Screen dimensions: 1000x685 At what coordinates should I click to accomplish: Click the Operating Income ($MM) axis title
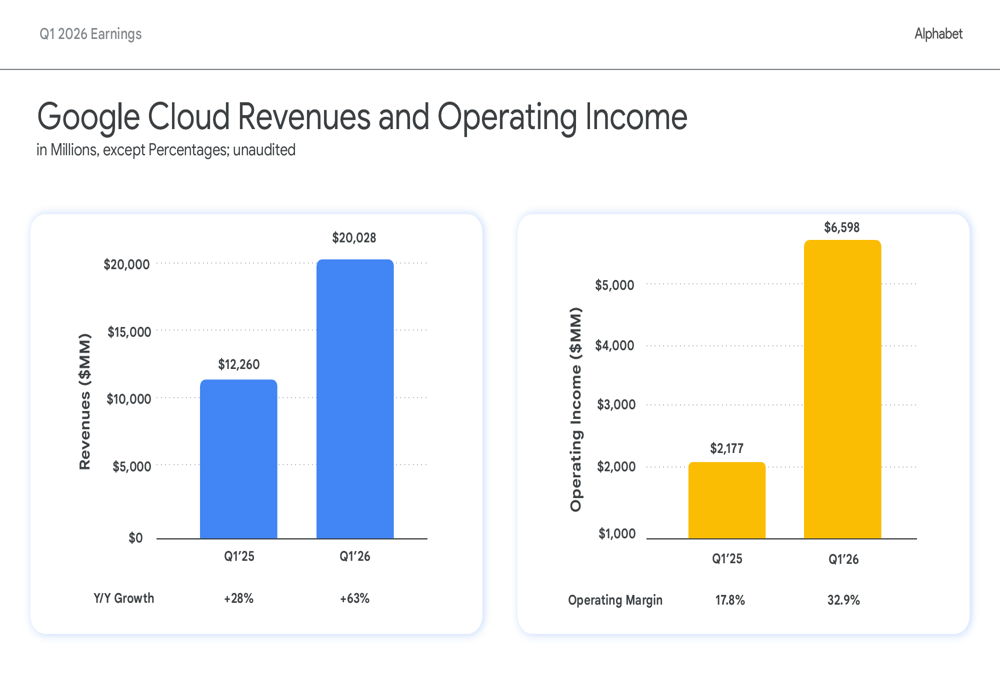pyautogui.click(x=576, y=409)
